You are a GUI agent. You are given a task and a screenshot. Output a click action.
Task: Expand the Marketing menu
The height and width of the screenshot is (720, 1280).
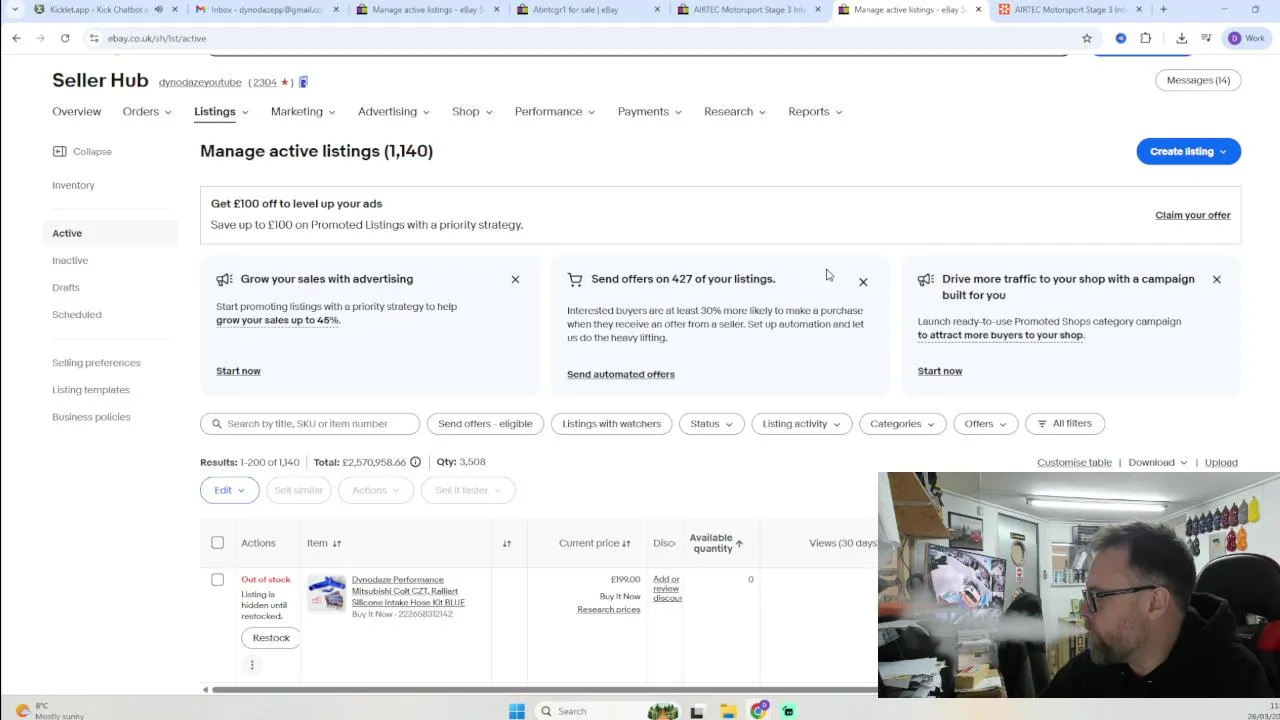(303, 112)
